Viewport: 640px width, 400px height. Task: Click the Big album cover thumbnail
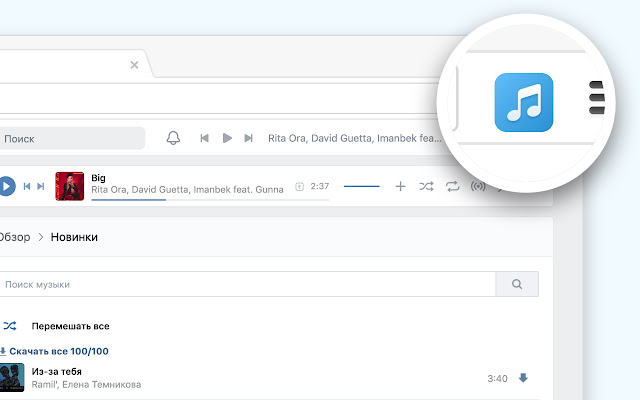(70, 186)
